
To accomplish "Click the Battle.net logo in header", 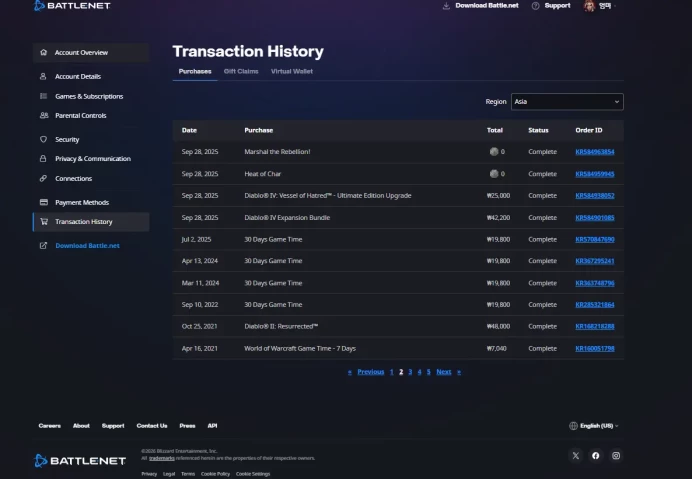I will (x=72, y=6).
